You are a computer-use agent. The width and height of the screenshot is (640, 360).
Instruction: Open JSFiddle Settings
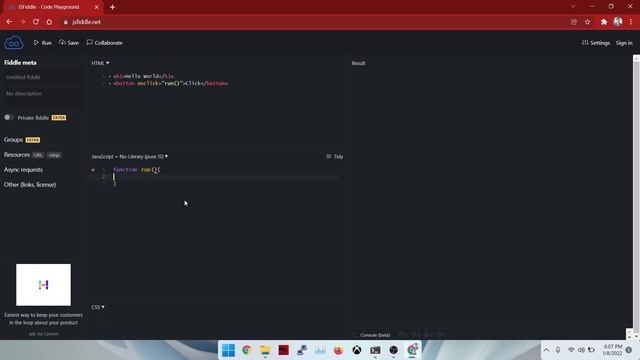(596, 43)
